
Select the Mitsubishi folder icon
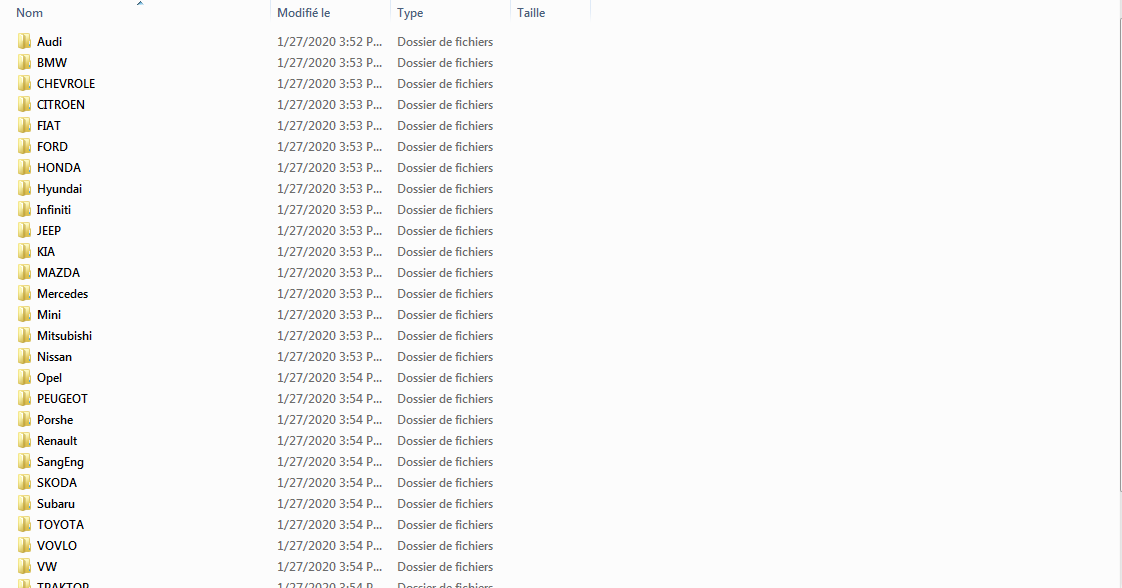point(24,335)
